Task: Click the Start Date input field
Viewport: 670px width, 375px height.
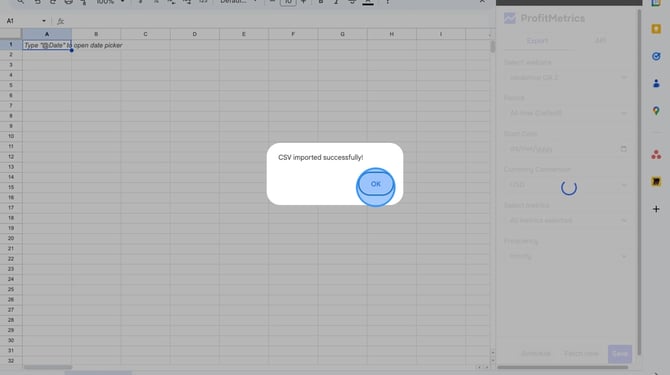Action: click(x=567, y=149)
